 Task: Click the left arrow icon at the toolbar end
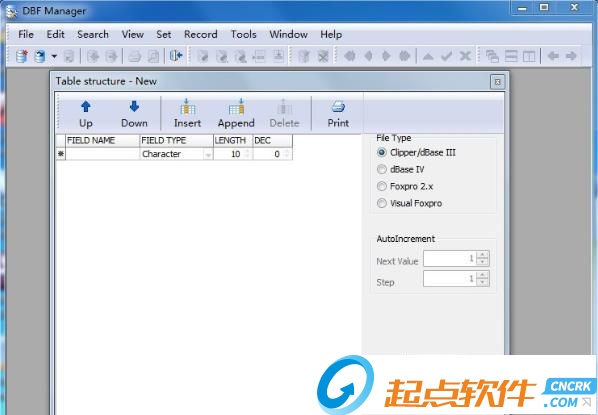(553, 56)
